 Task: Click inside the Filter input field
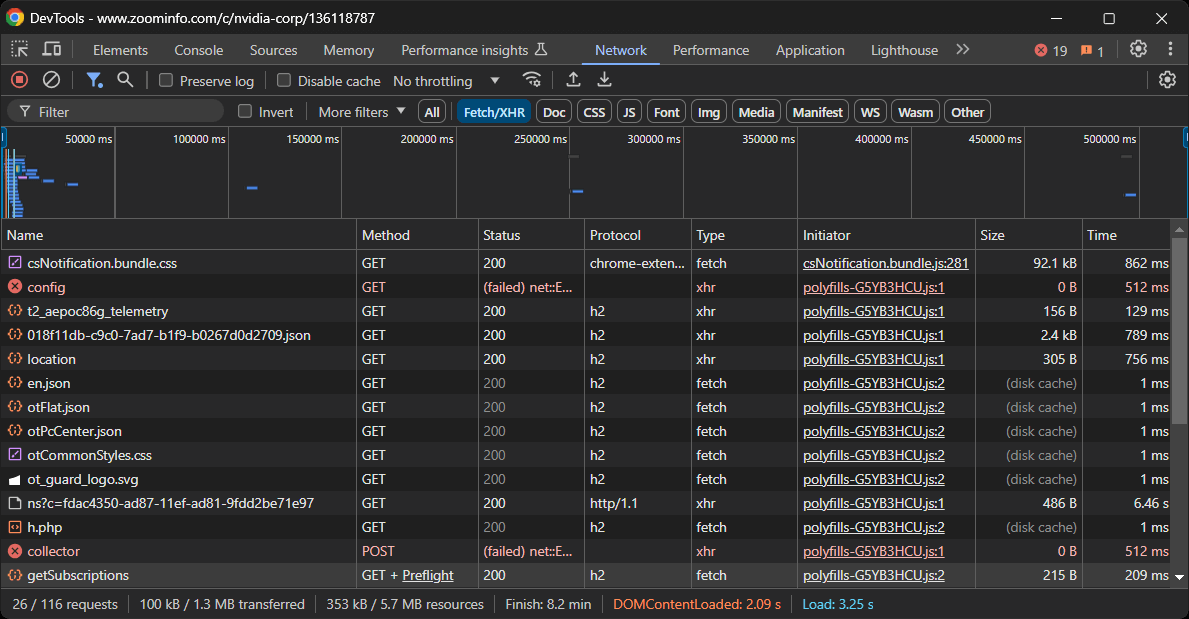click(115, 111)
